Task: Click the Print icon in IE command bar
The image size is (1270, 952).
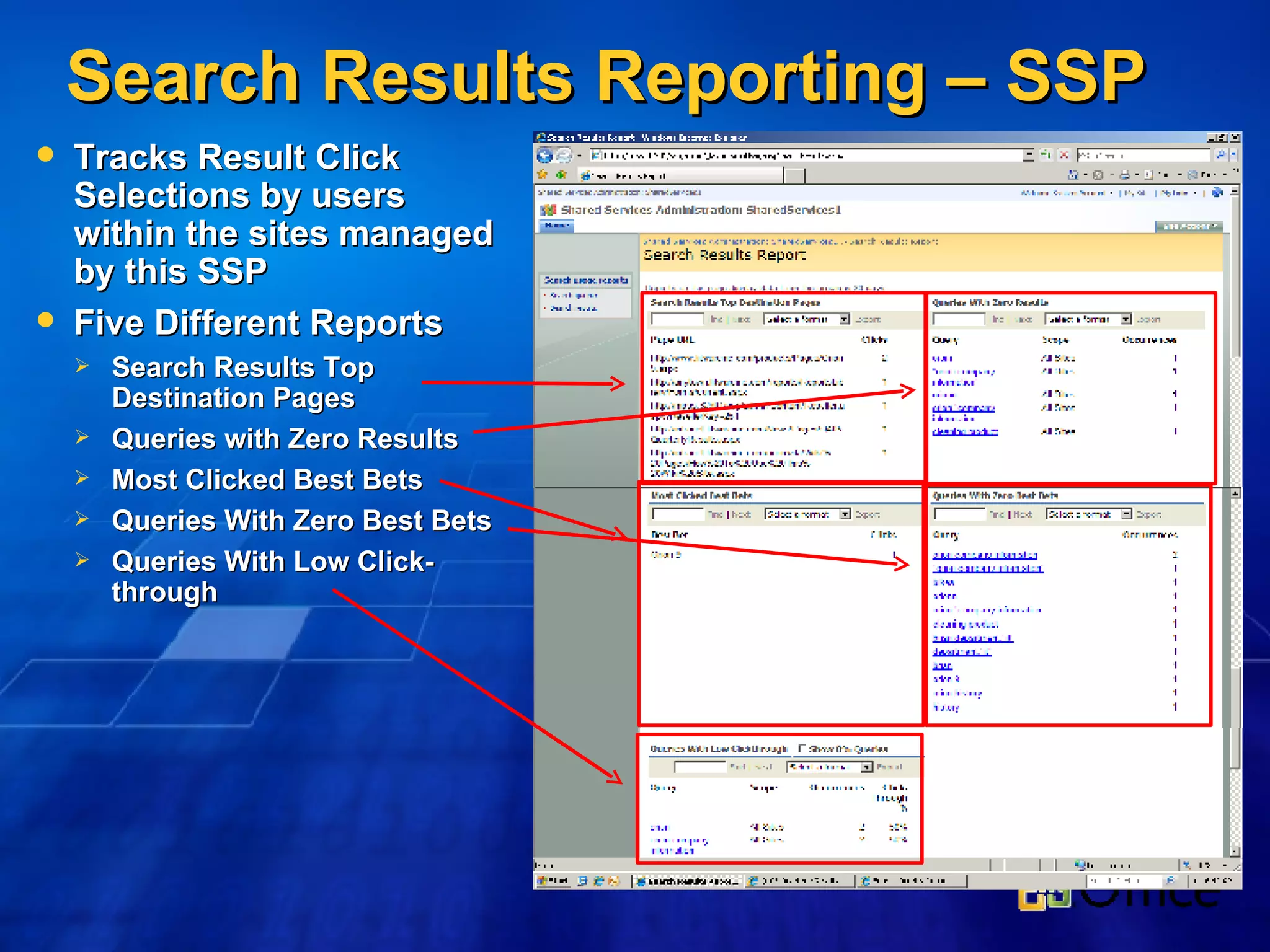Action: pyautogui.click(x=1124, y=175)
